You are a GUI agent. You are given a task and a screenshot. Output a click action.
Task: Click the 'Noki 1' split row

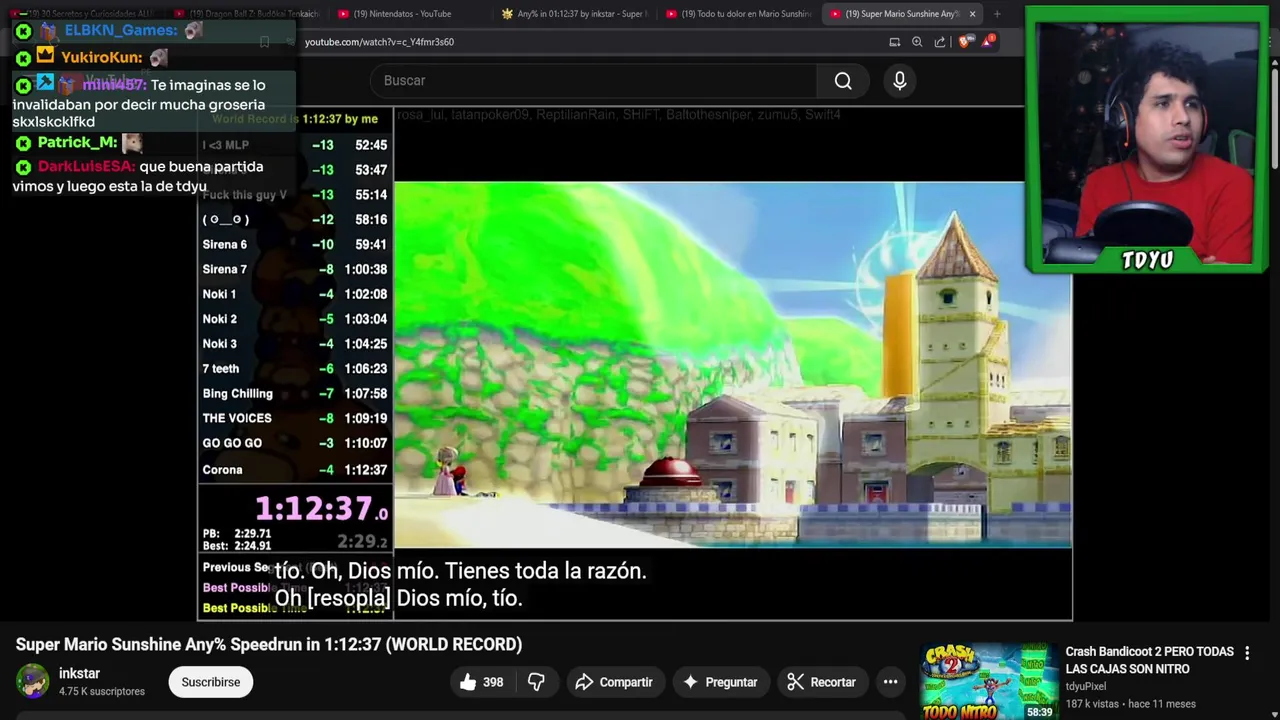pos(295,294)
